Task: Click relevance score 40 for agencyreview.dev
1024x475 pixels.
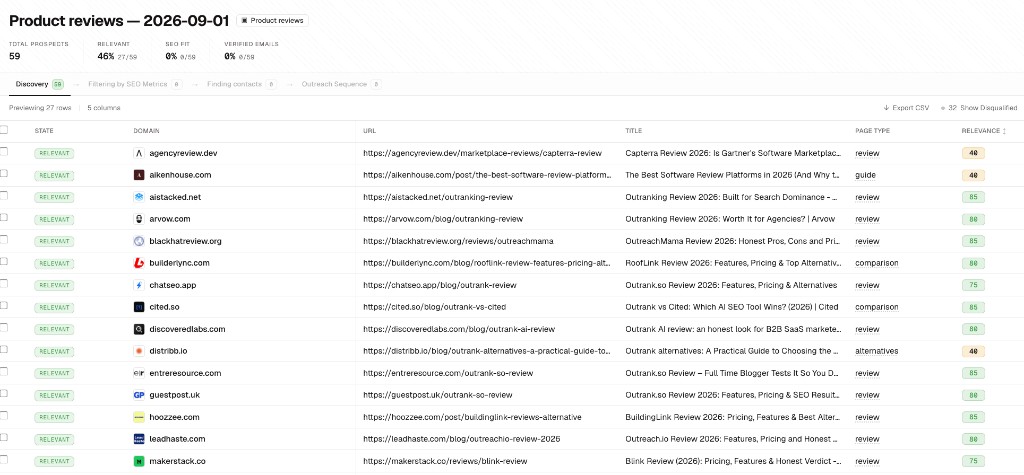Action: [x=973, y=154]
